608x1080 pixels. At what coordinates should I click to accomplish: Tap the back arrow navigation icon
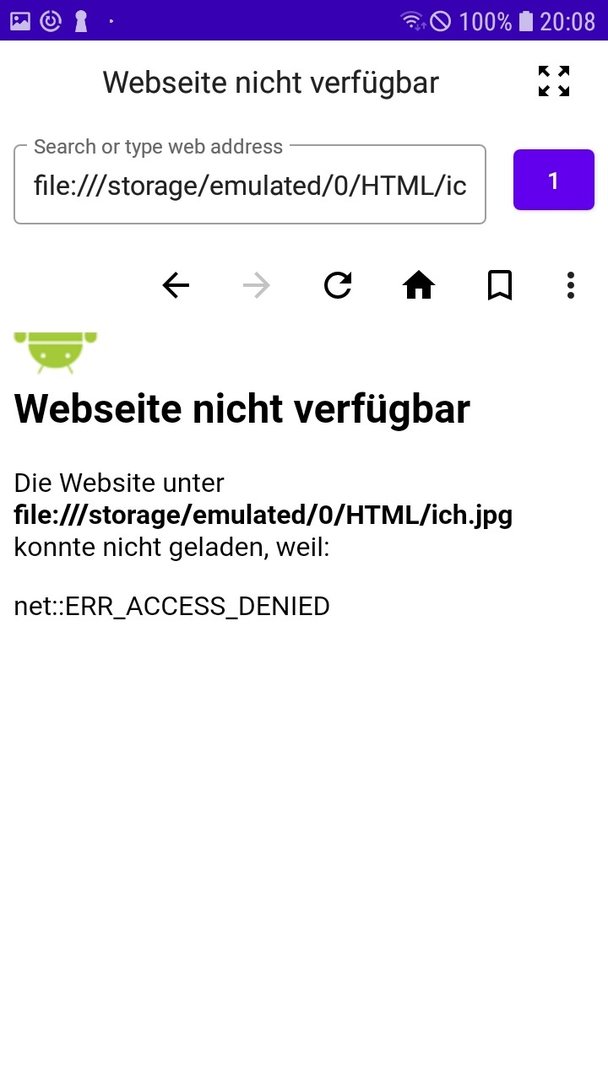pos(176,285)
